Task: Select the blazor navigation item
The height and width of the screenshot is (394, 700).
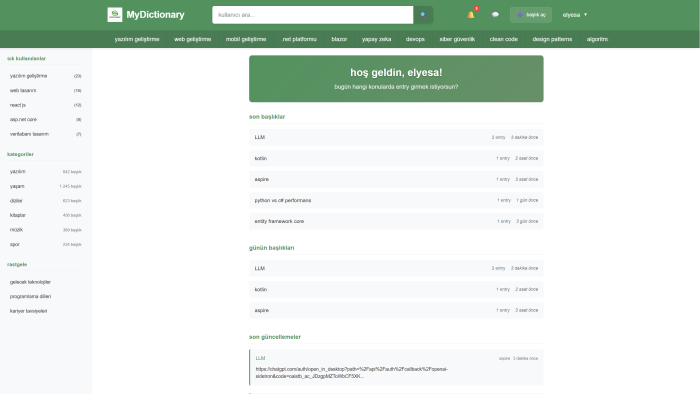Action: point(339,39)
